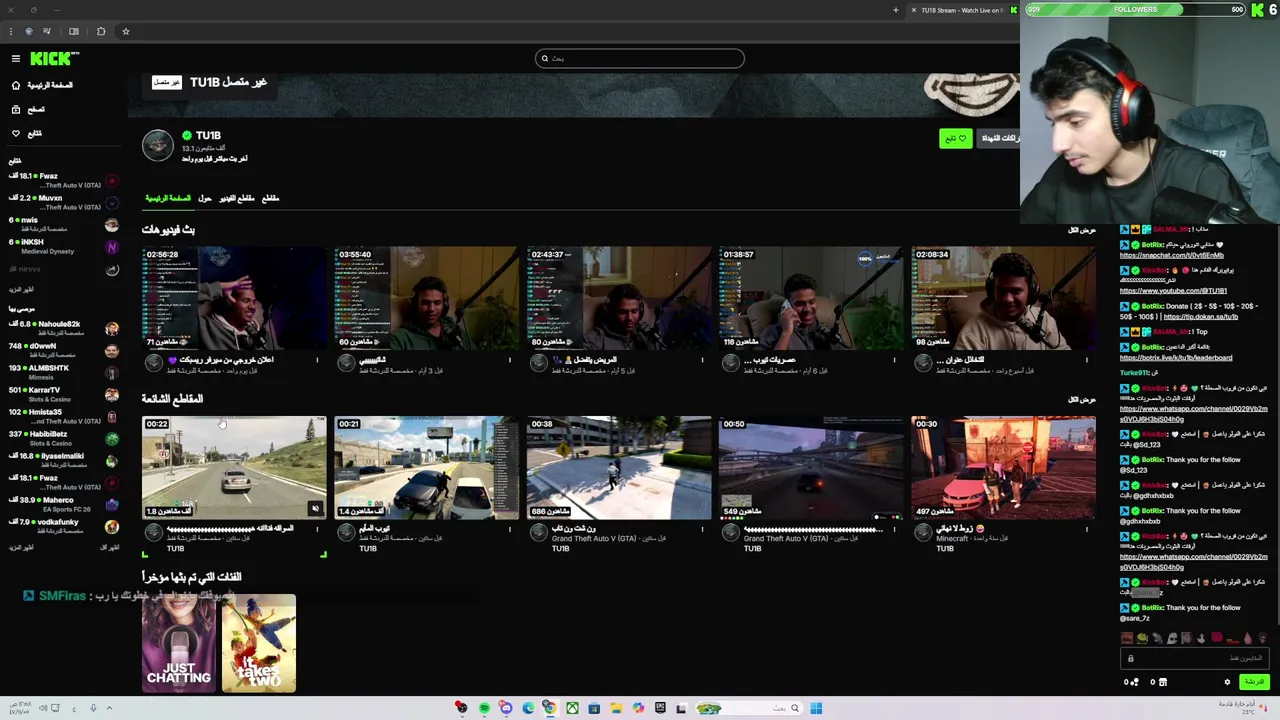
Task: Open options menu of the 02:43:37 video
Action: [x=702, y=360]
